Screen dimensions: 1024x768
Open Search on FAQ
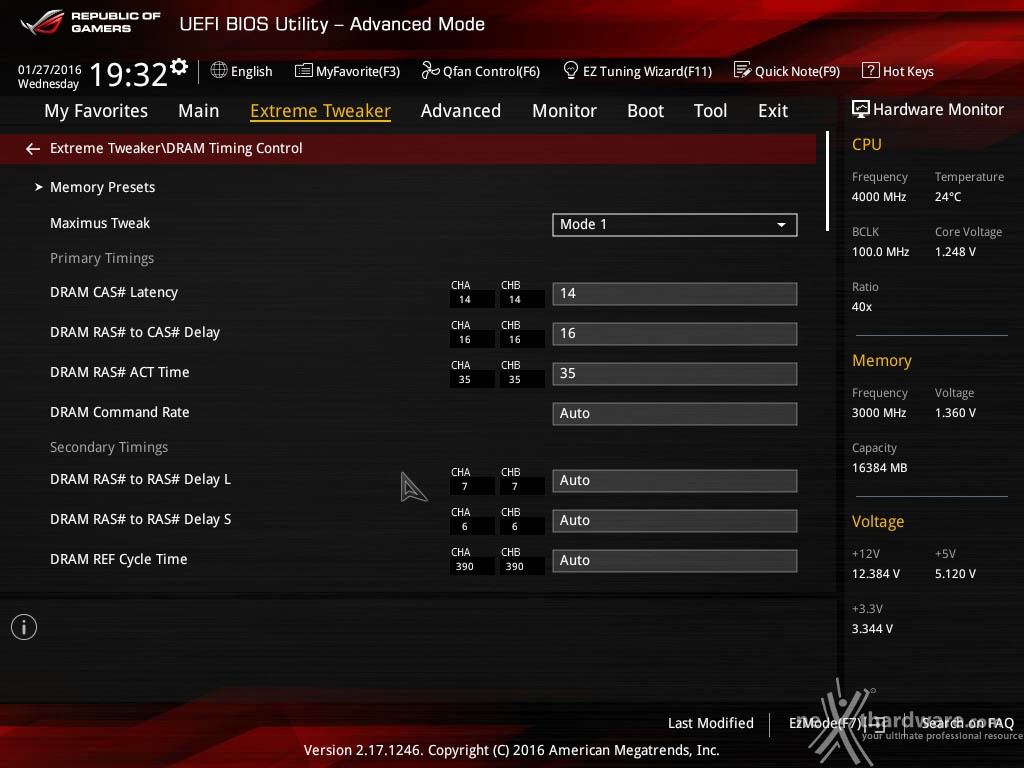click(967, 723)
